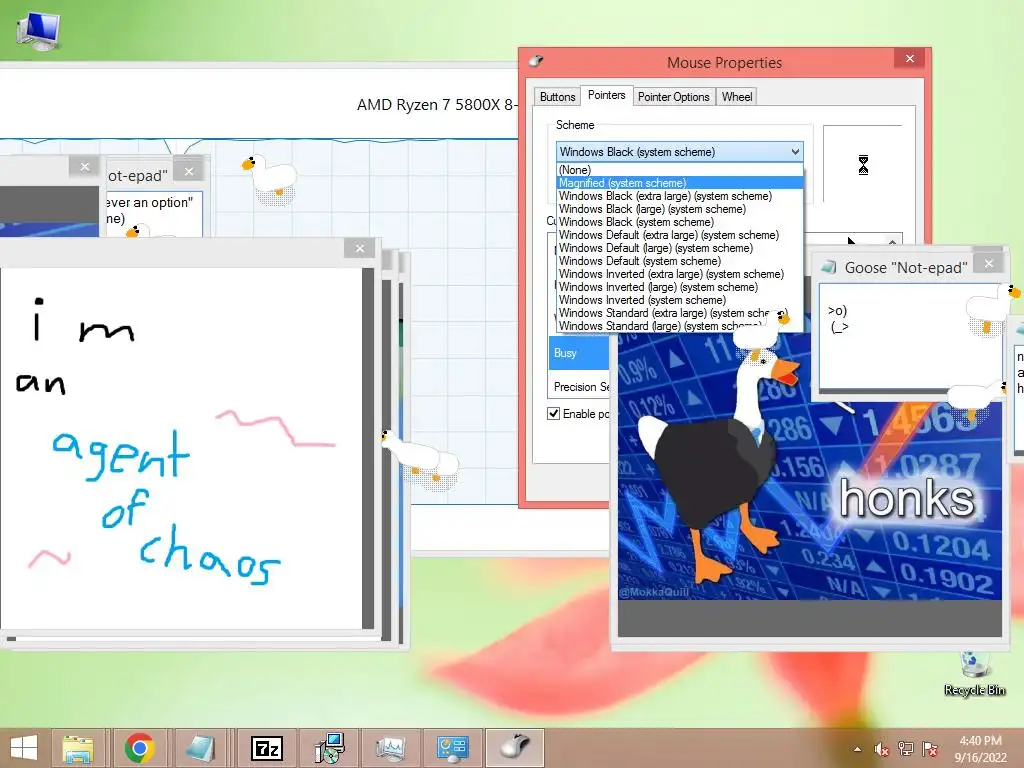The height and width of the screenshot is (768, 1024).
Task: Choose Windows Inverted (extra large) scheme
Action: click(x=679, y=274)
